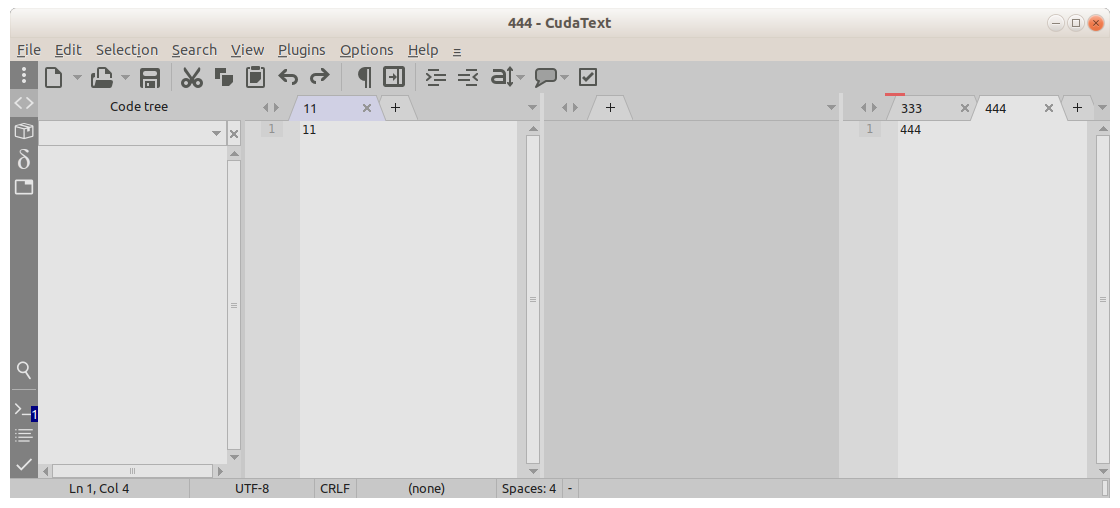Viewport: 1120px width, 508px height.
Task: Click the Validate checkmark icon in sidebar
Action: click(x=24, y=464)
